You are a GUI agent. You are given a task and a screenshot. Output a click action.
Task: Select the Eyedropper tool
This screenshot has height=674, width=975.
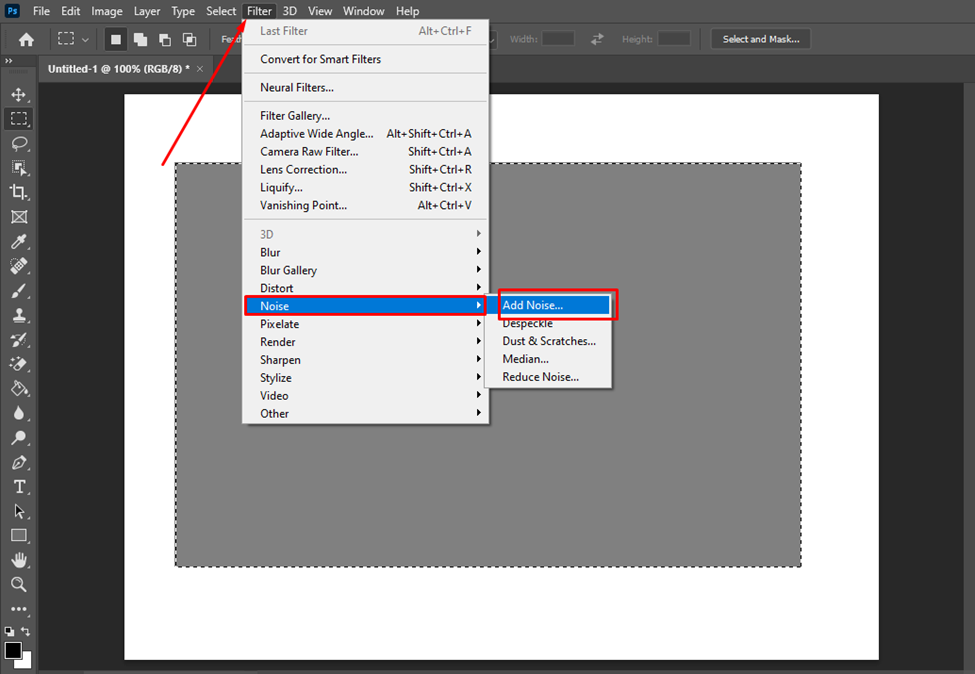coord(19,241)
